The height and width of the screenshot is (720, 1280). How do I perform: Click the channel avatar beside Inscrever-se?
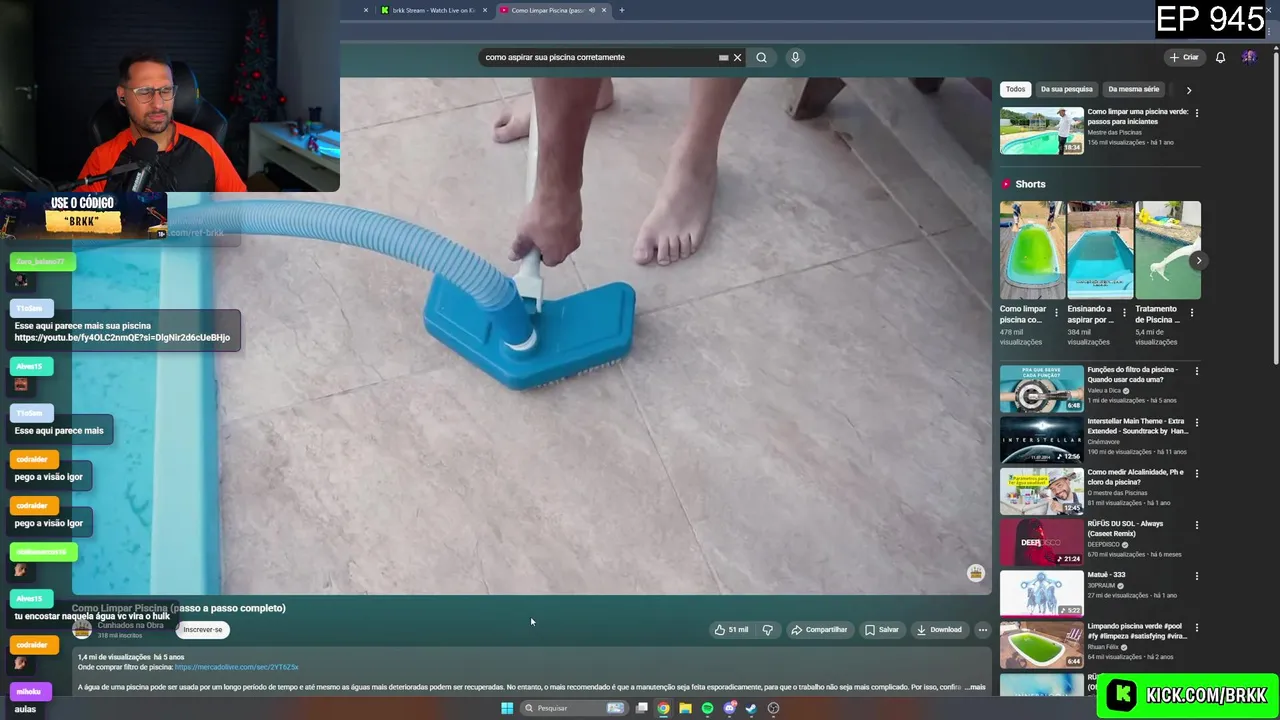click(82, 629)
